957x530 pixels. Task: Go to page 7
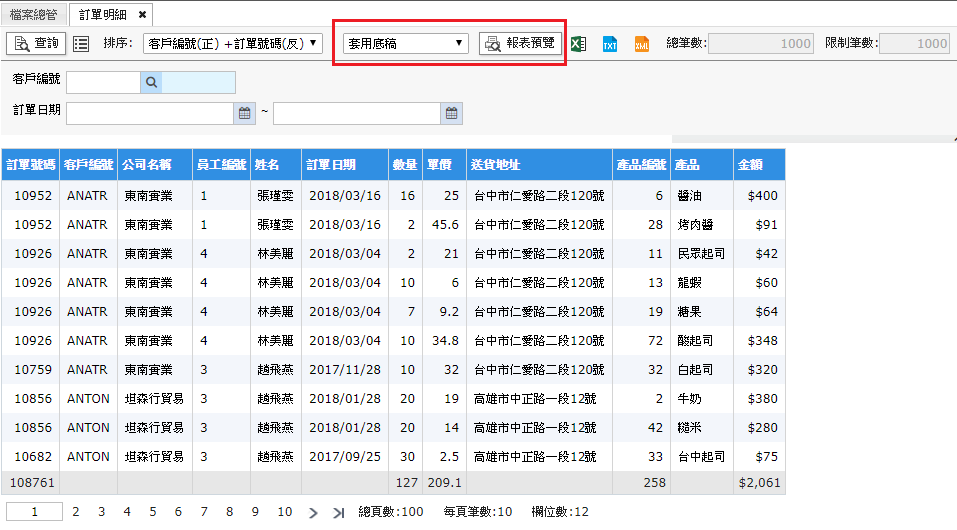coord(204,512)
